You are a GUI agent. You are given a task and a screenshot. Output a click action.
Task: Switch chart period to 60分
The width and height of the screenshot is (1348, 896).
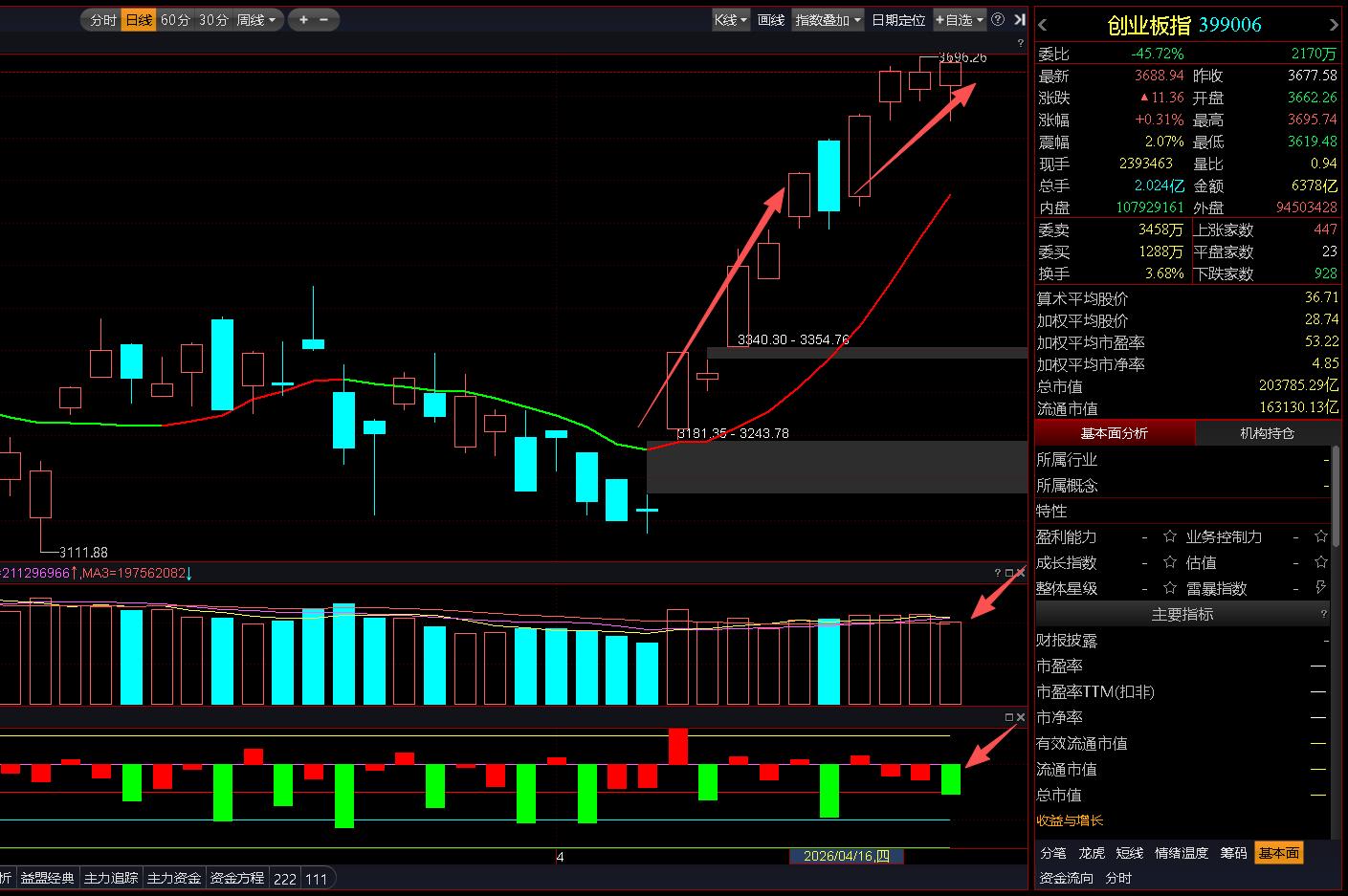(x=175, y=20)
